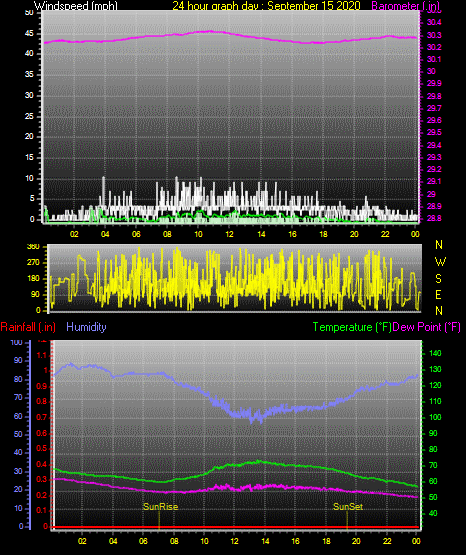Viewport: 466px width, 555px height.
Task: Click the 80 tick on the blue humidity axis
Action: coord(18,379)
